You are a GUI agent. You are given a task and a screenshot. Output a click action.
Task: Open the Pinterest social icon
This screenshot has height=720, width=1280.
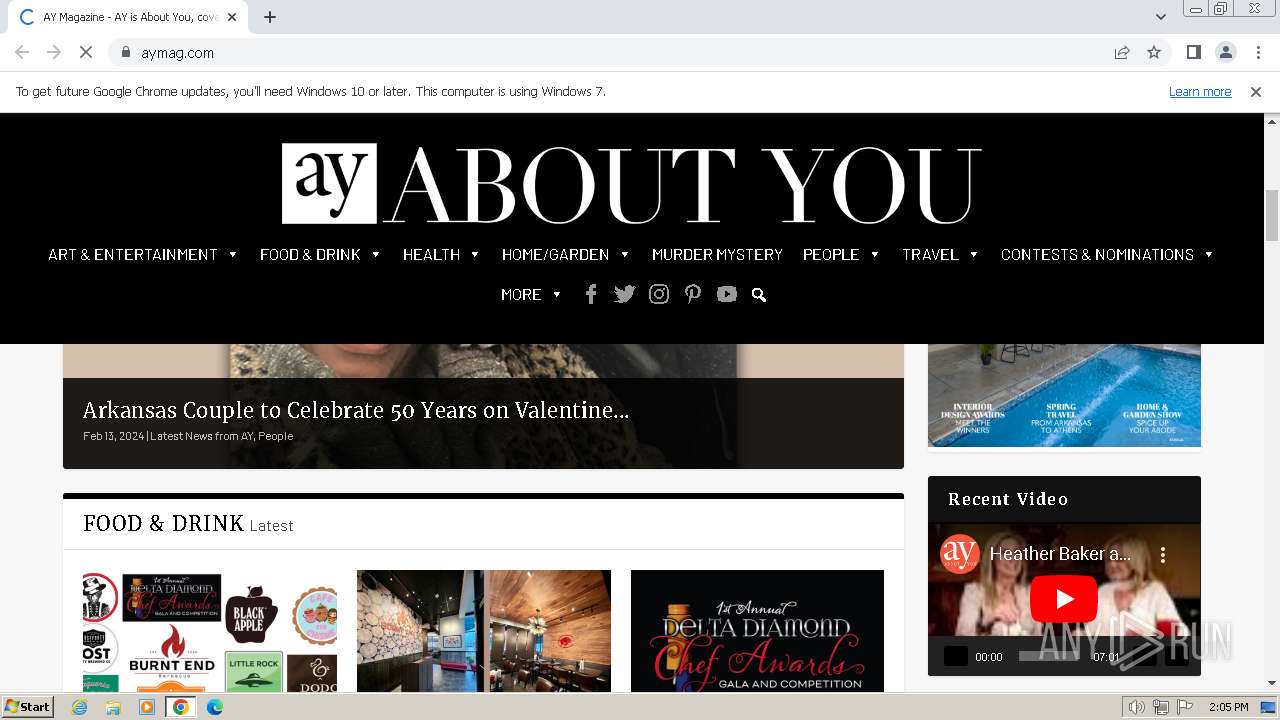click(x=693, y=294)
